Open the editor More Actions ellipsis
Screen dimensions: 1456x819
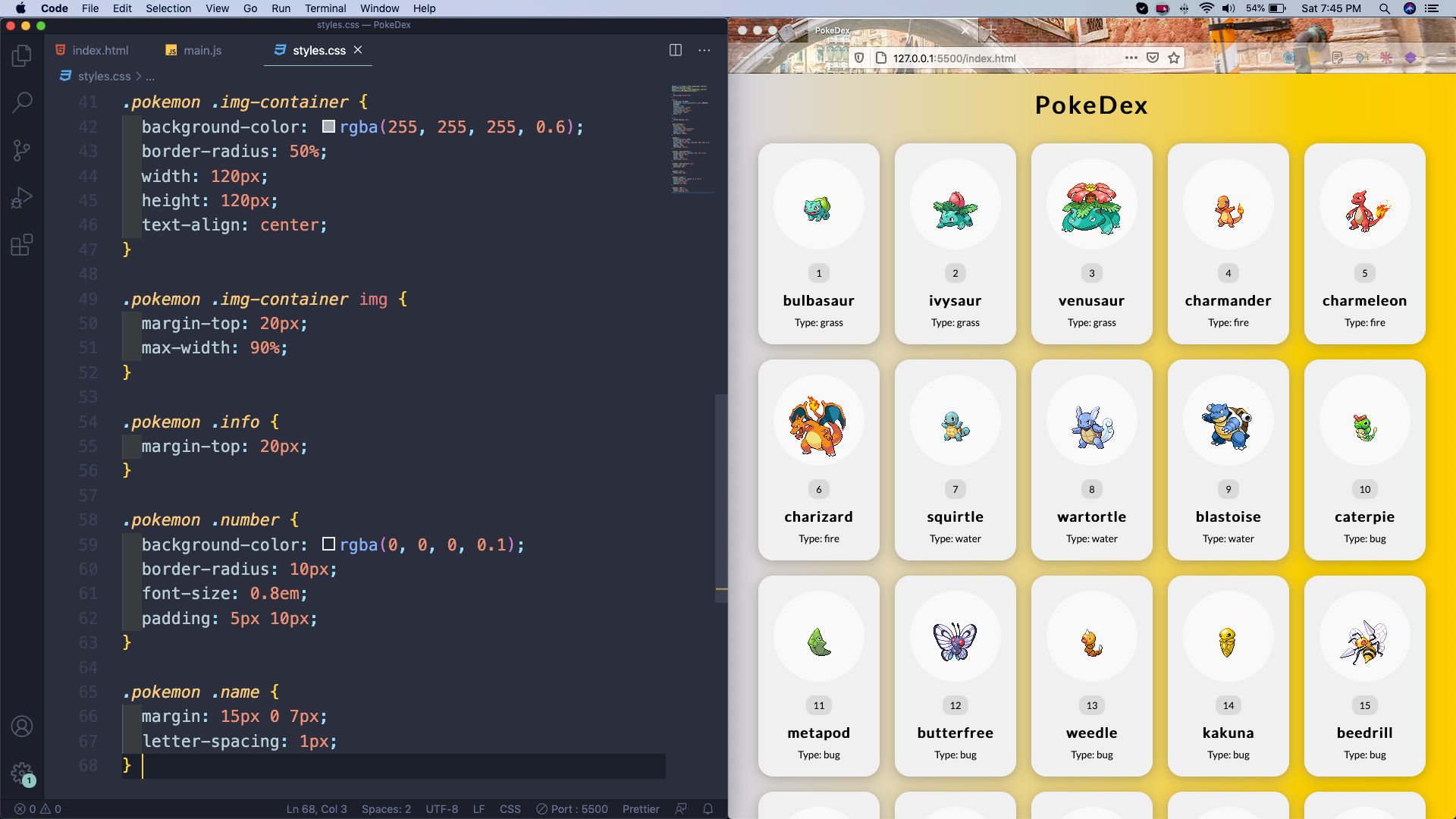tap(704, 50)
